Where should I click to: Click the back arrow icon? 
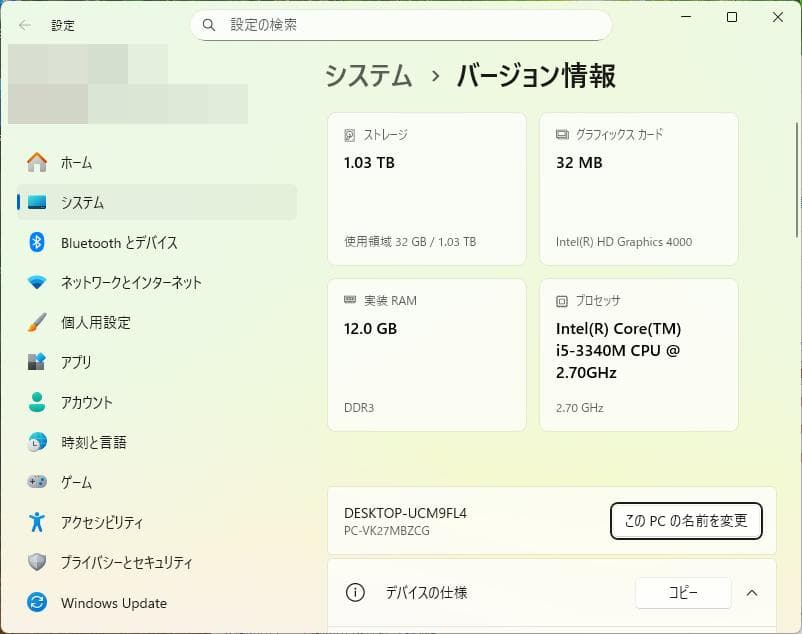point(25,25)
